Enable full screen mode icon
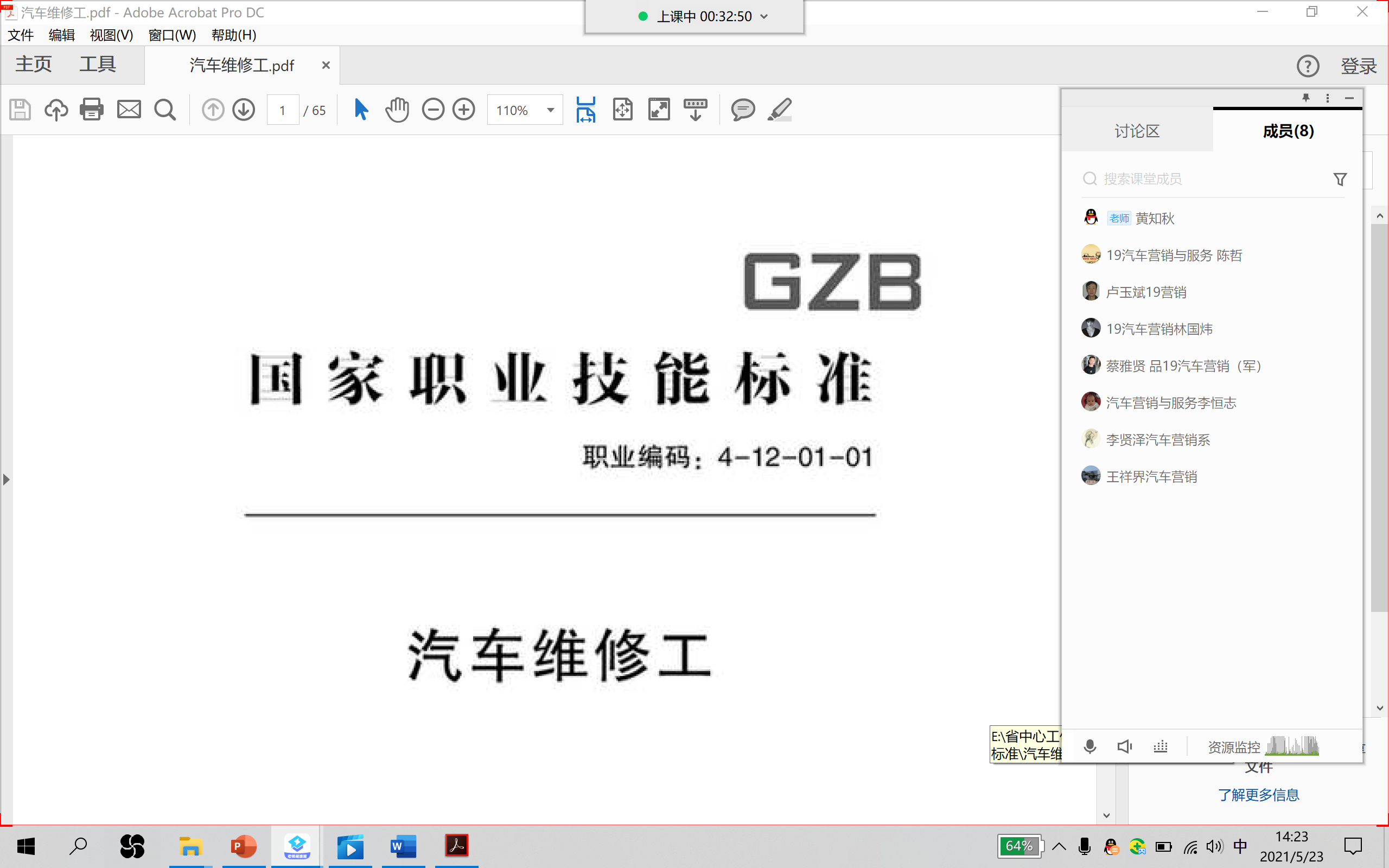Image resolution: width=1389 pixels, height=868 pixels. point(659,109)
